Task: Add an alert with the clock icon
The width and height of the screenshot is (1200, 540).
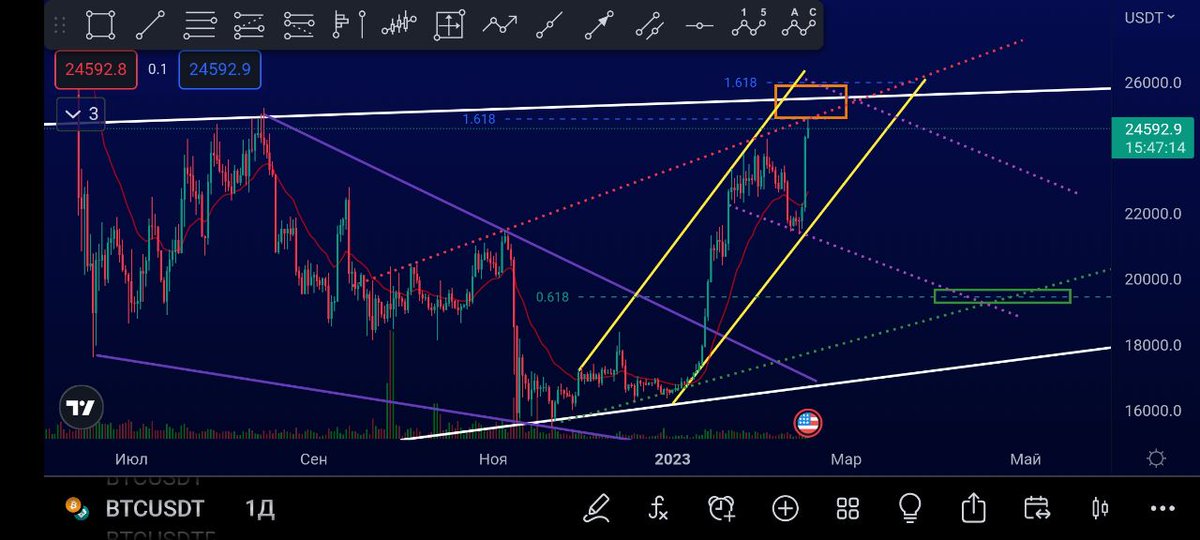Action: pos(721,508)
